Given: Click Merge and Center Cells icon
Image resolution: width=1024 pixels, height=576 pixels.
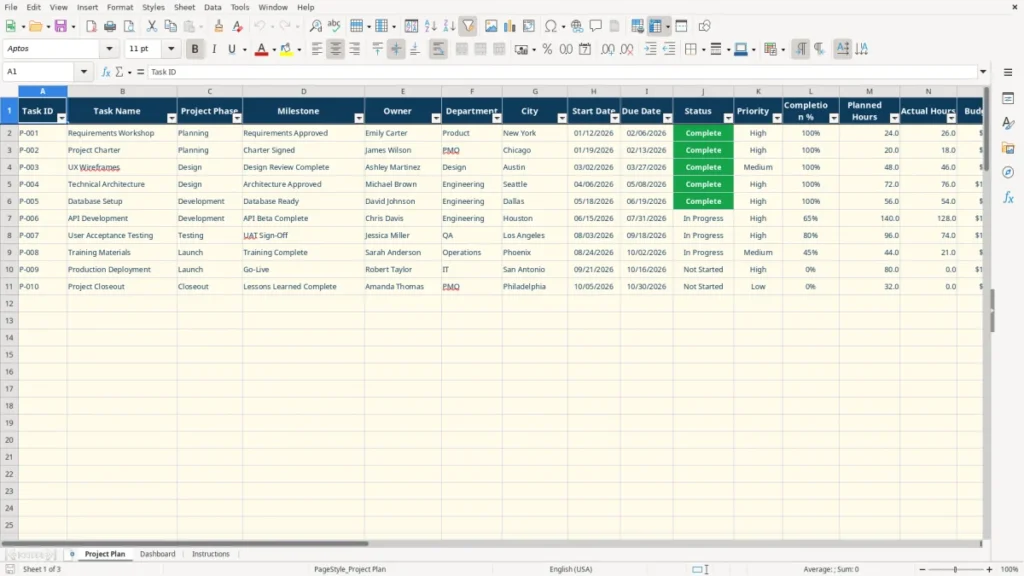Looking at the screenshot, I should pyautogui.click(x=462, y=49).
